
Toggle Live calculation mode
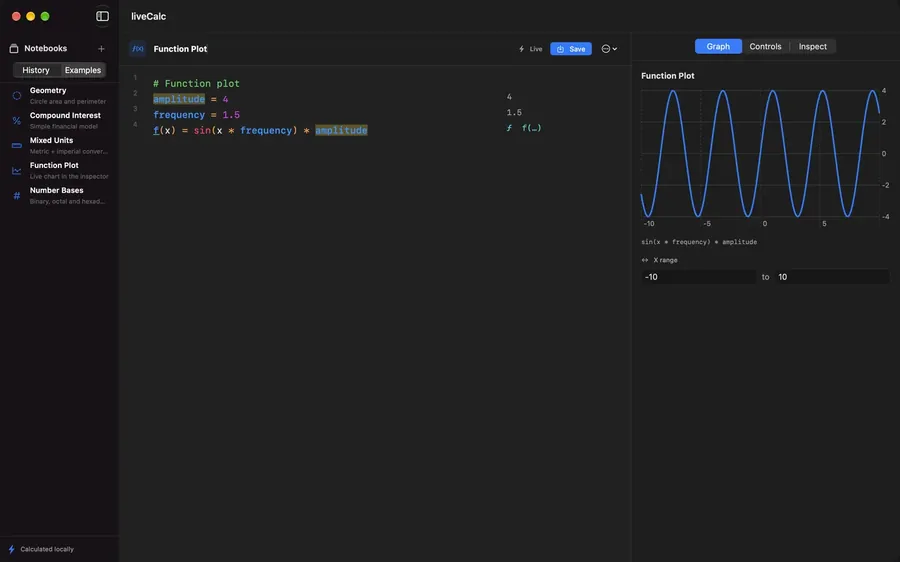pos(530,49)
